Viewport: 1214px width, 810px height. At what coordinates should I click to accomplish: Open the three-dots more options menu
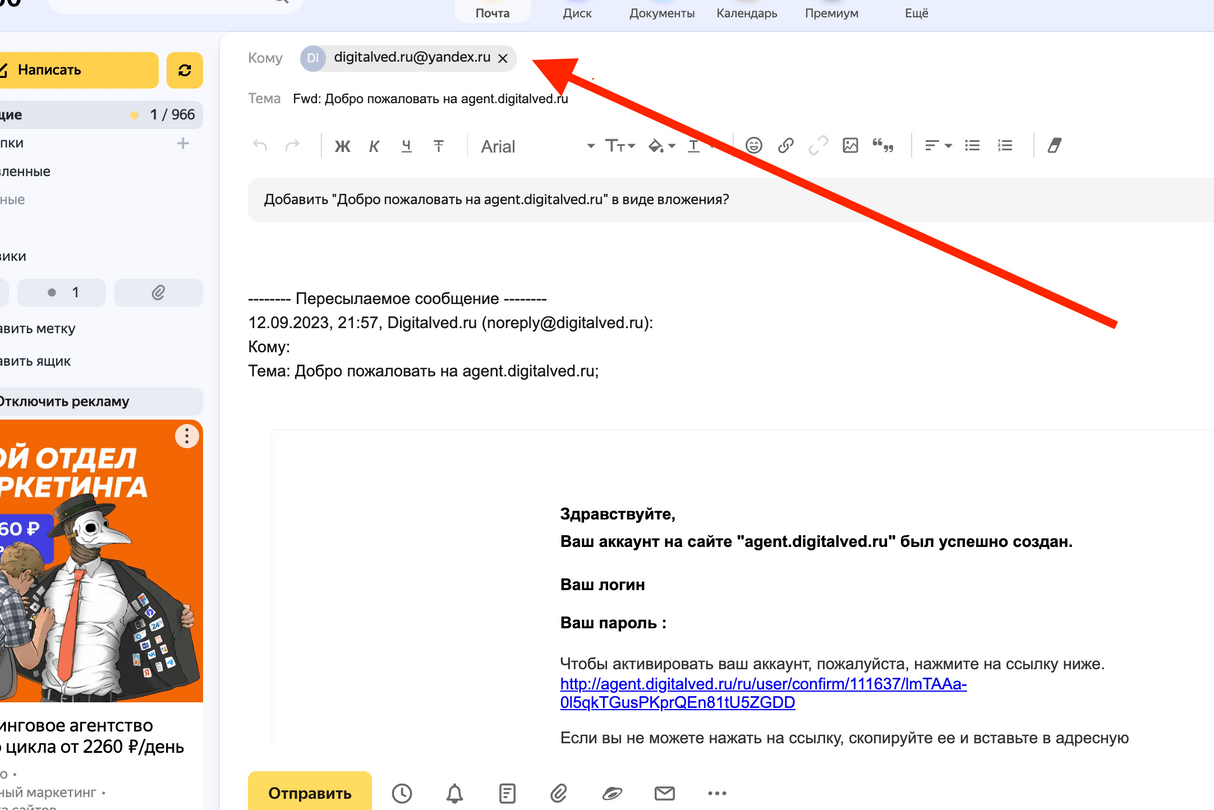coord(717,793)
